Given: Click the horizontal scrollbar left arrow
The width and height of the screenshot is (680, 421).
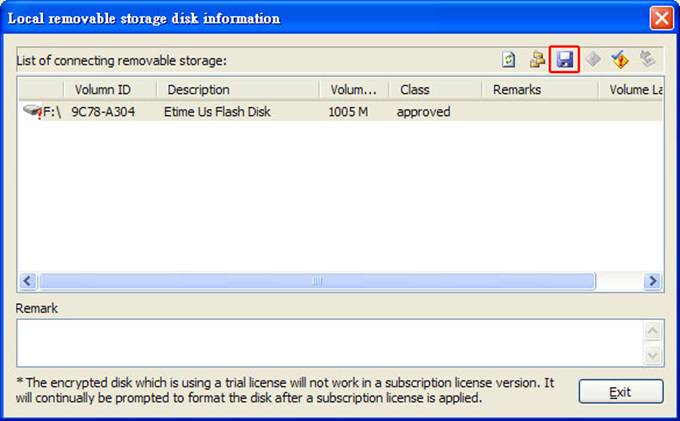Looking at the screenshot, I should pyautogui.click(x=28, y=281).
